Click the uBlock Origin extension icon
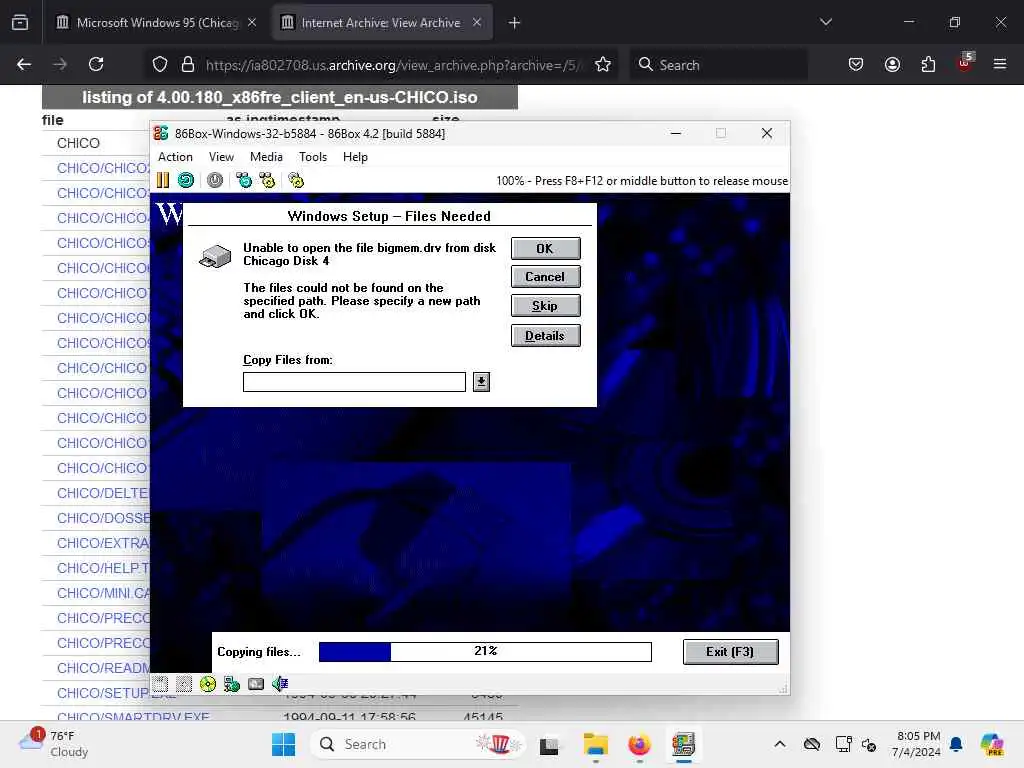The image size is (1024, 768). [x=965, y=63]
